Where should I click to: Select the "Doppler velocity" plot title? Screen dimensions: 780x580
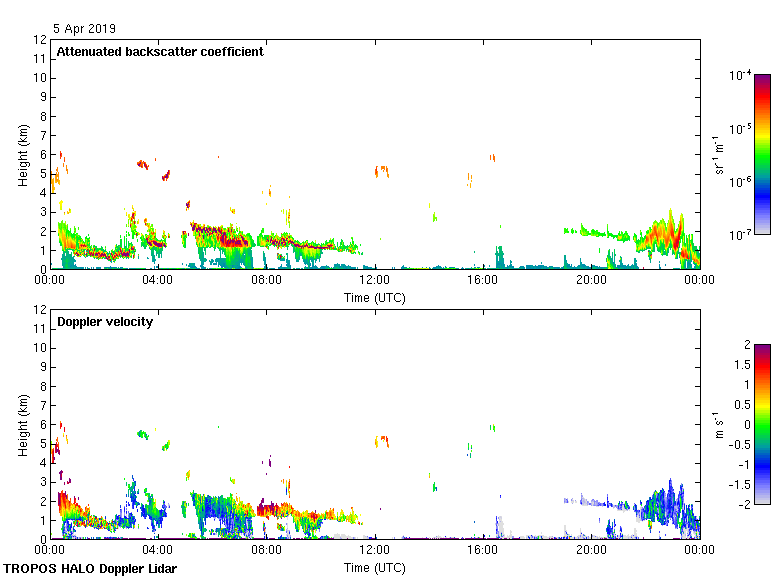[105, 322]
